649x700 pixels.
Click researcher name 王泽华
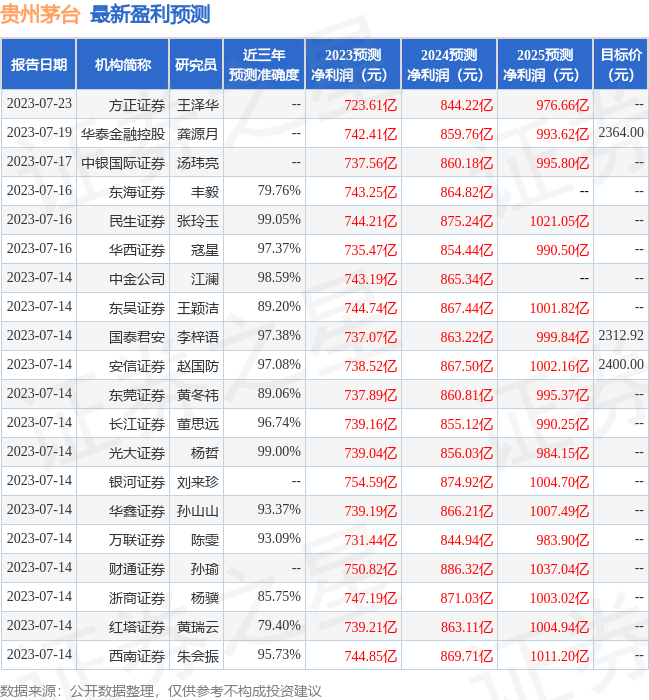(198, 105)
